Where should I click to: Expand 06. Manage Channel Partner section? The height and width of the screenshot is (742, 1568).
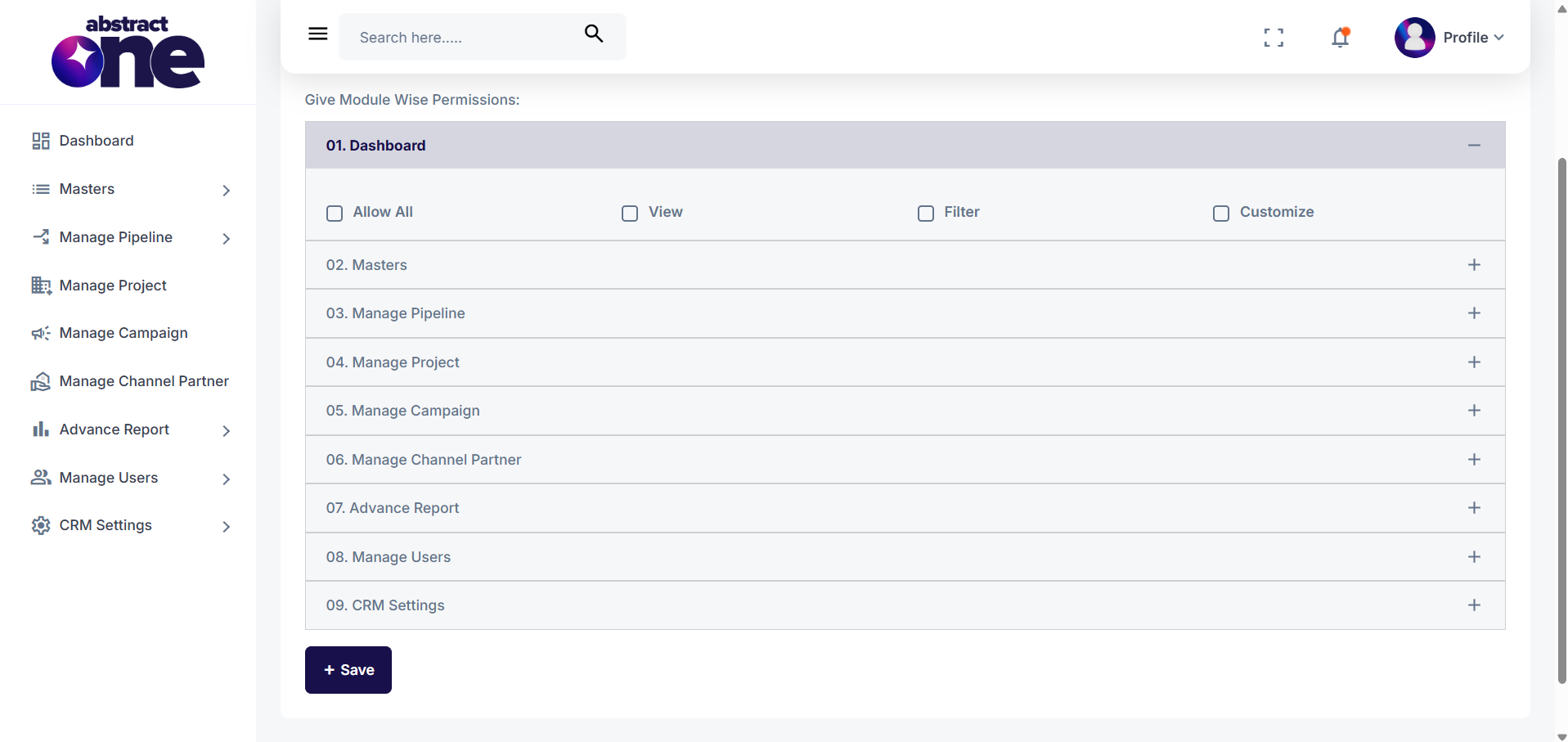click(1474, 460)
